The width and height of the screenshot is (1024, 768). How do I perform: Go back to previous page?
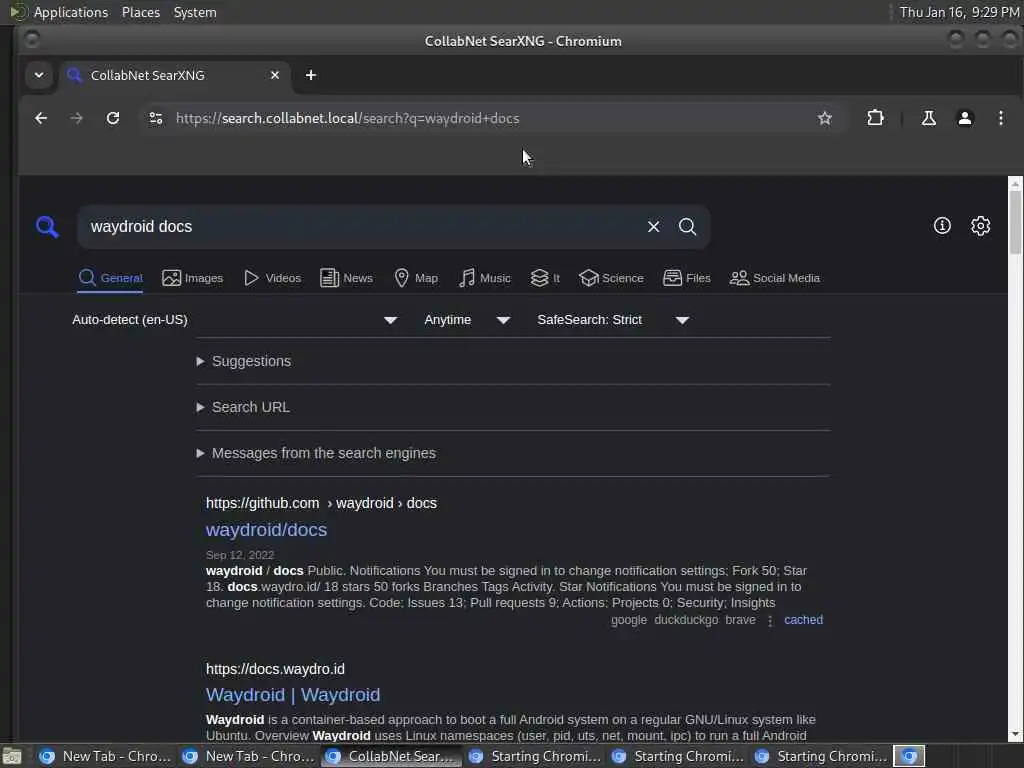(x=40, y=118)
